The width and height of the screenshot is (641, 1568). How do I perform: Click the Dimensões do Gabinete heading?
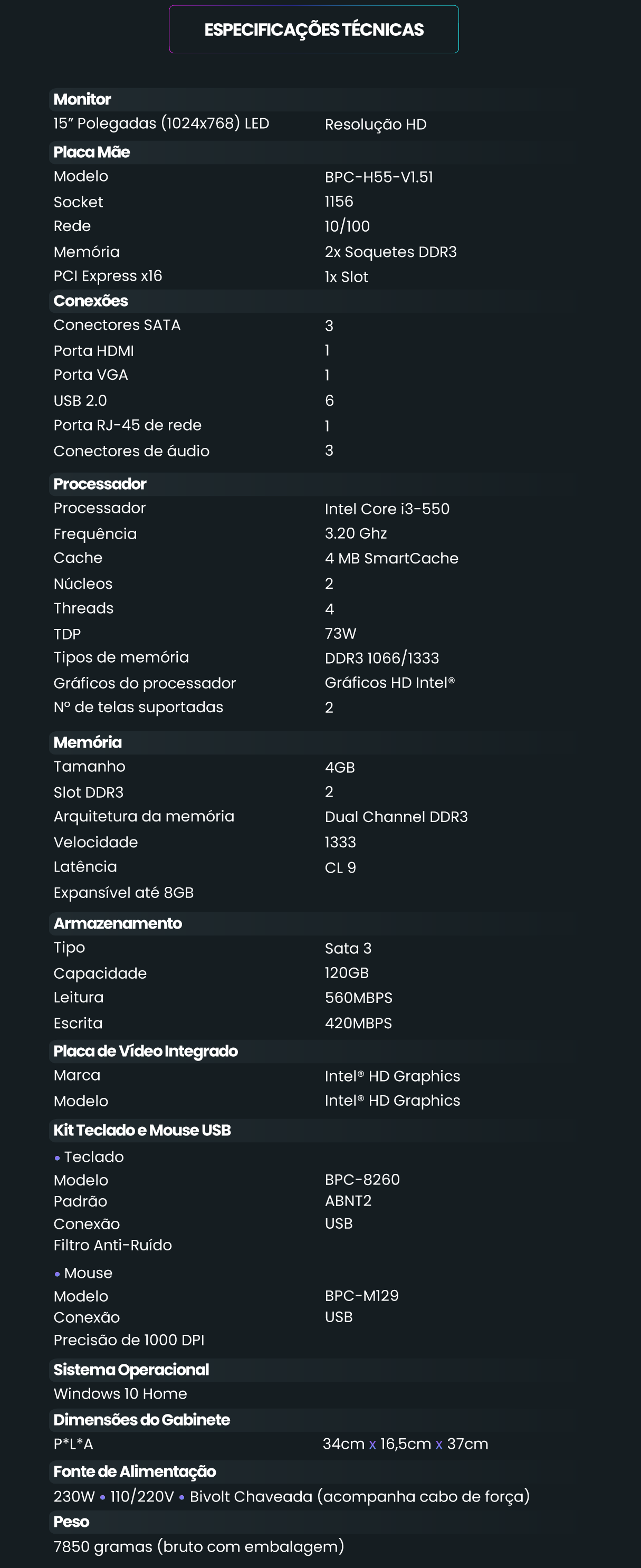[141, 1420]
